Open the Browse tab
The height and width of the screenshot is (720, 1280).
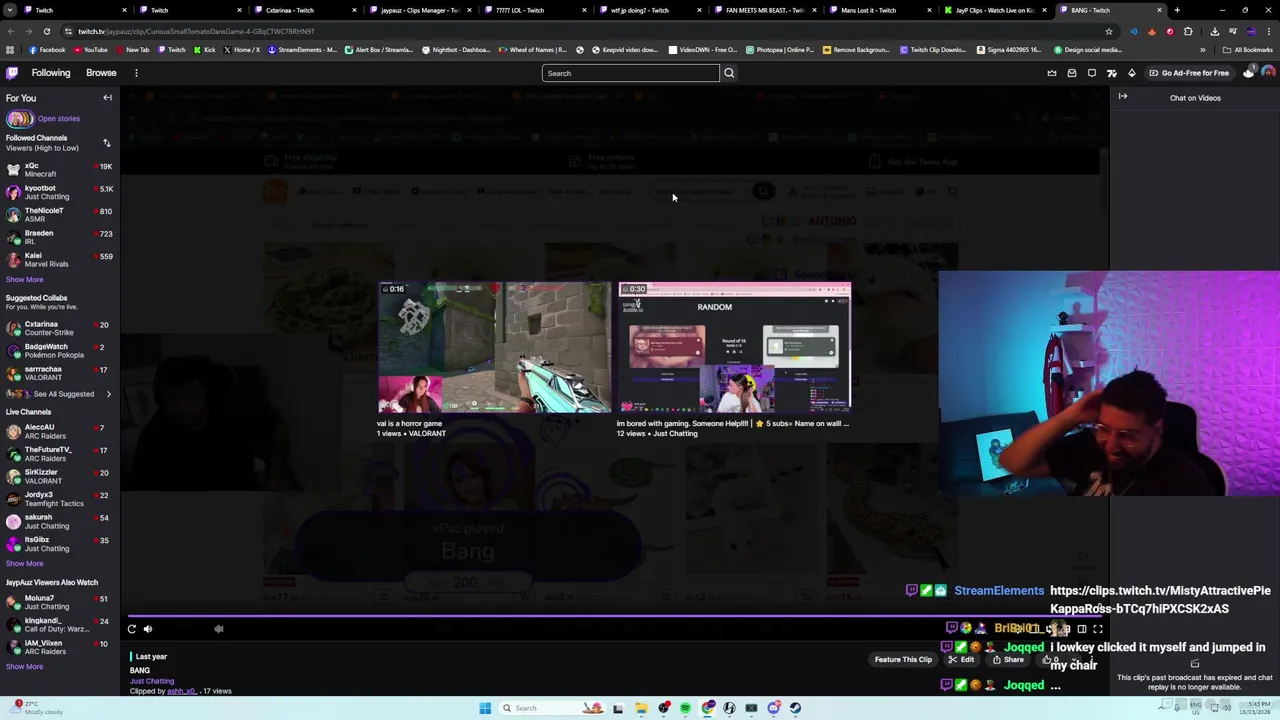pyautogui.click(x=101, y=73)
